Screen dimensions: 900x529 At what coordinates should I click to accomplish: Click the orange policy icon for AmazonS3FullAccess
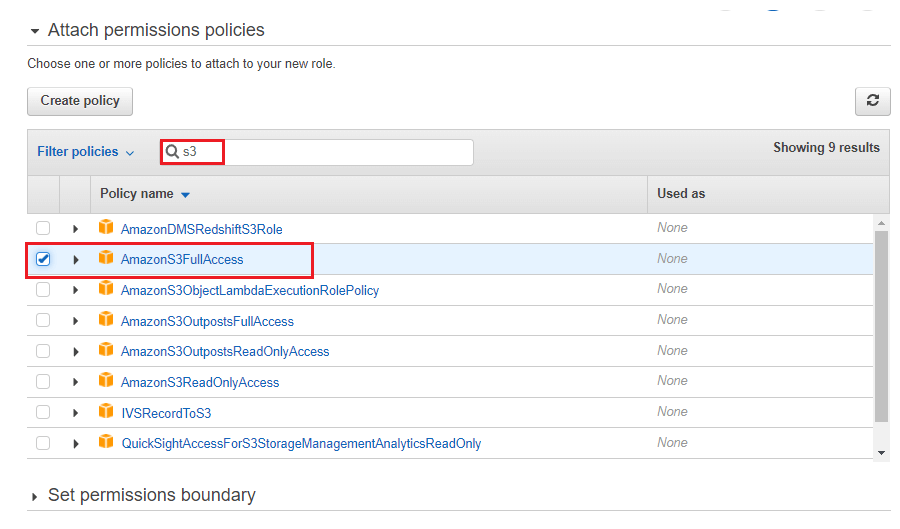pyautogui.click(x=106, y=258)
